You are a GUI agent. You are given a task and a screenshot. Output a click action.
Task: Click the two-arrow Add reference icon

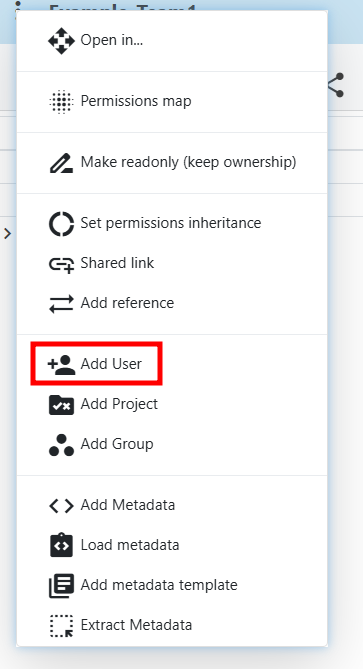(61, 304)
